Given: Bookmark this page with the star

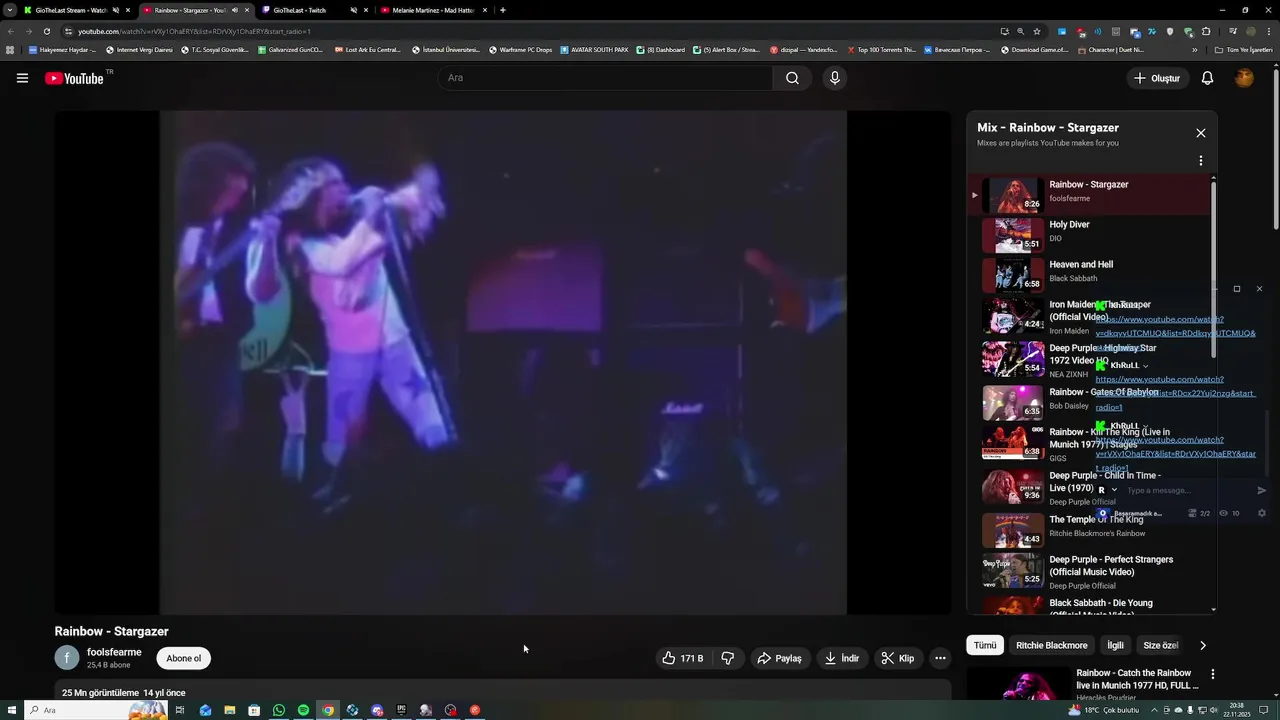Looking at the screenshot, I should tap(1037, 31).
